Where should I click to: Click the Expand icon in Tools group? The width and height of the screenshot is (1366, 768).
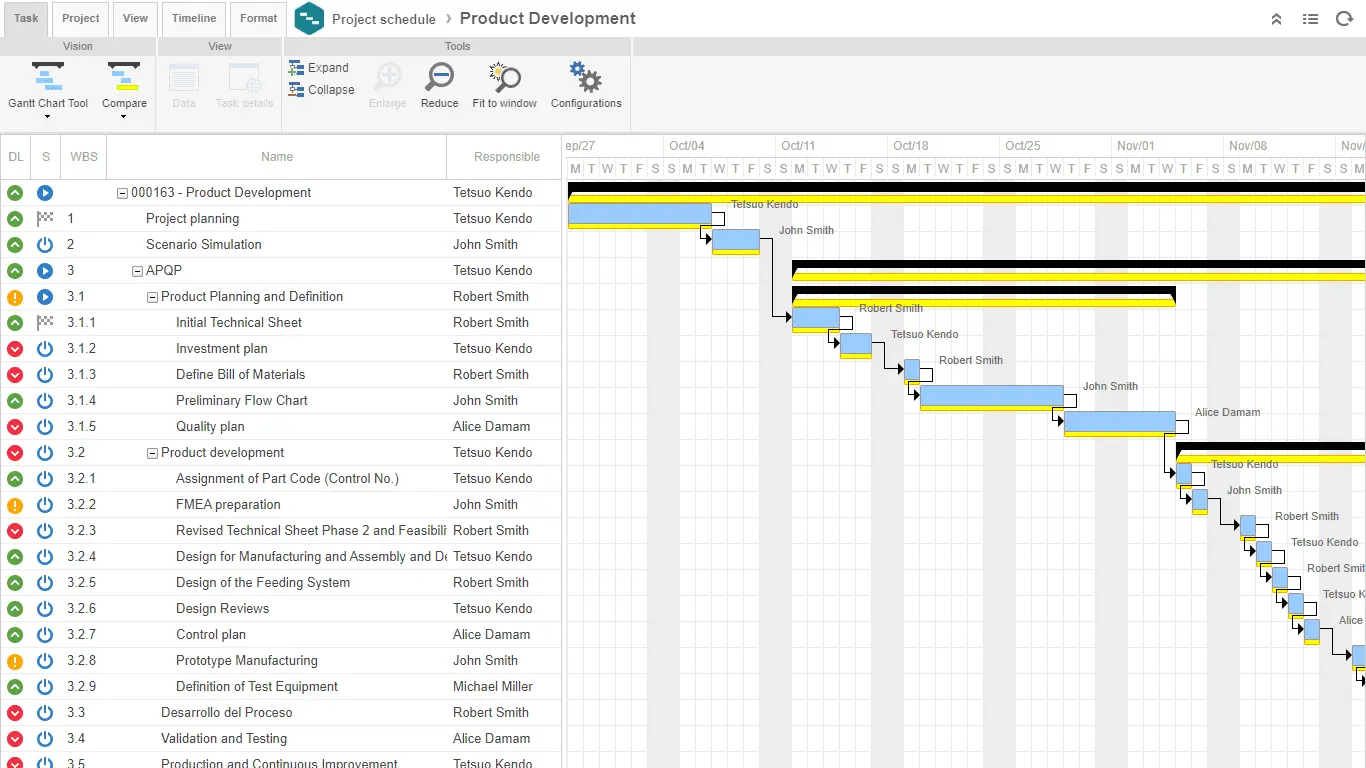point(295,67)
